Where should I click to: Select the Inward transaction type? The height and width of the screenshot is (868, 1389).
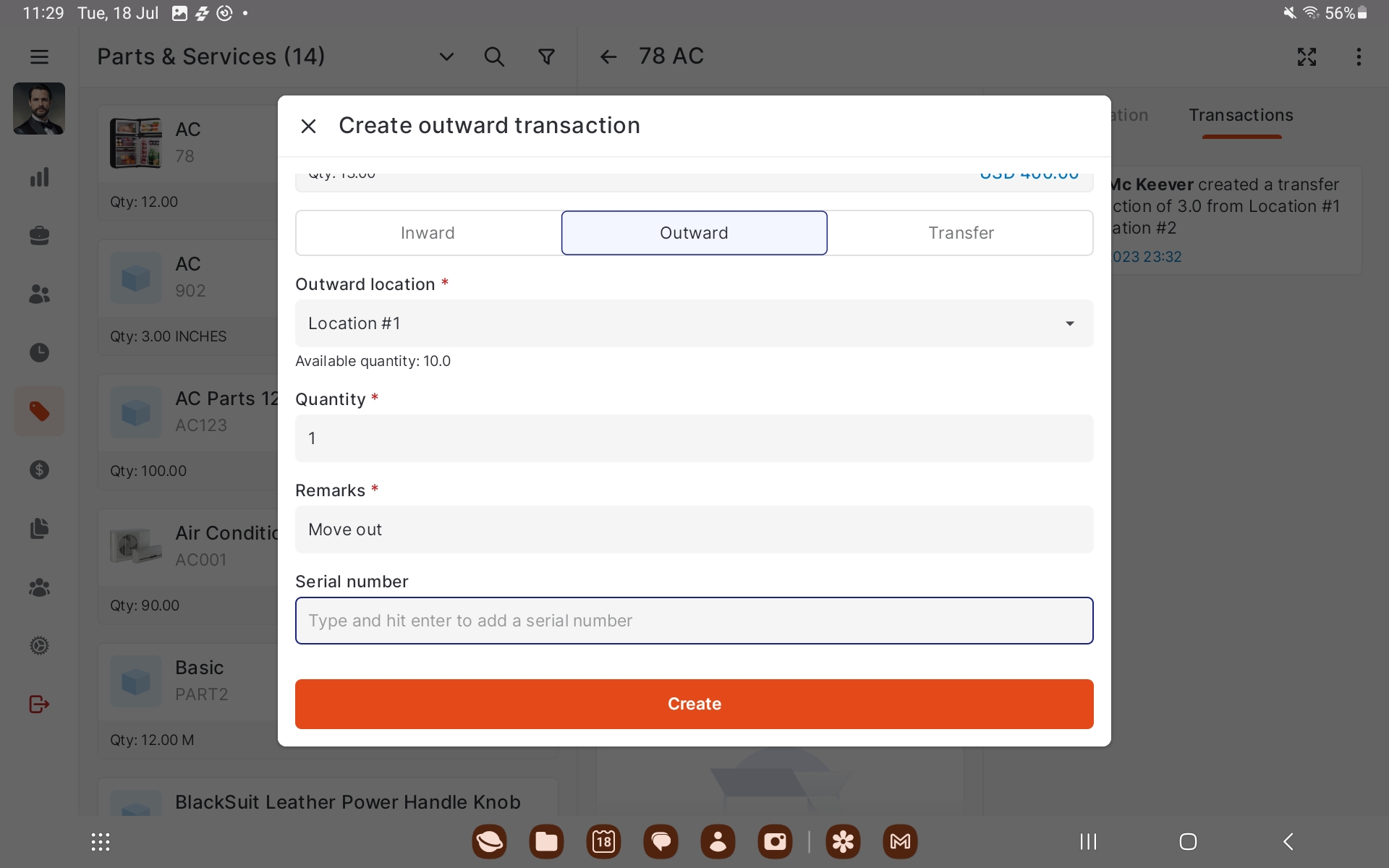[x=428, y=233]
